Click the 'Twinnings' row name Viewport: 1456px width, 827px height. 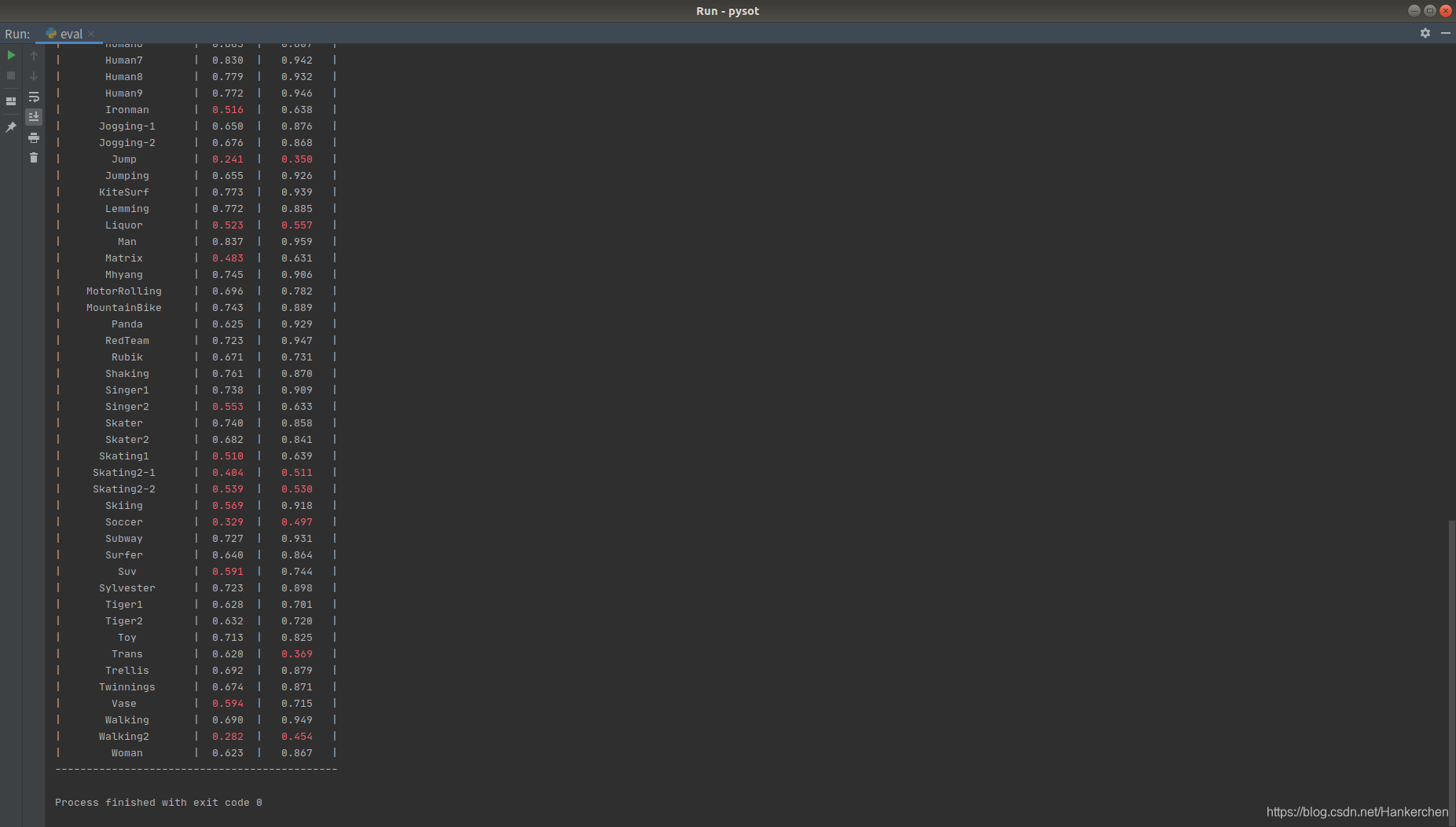pyautogui.click(x=127, y=687)
